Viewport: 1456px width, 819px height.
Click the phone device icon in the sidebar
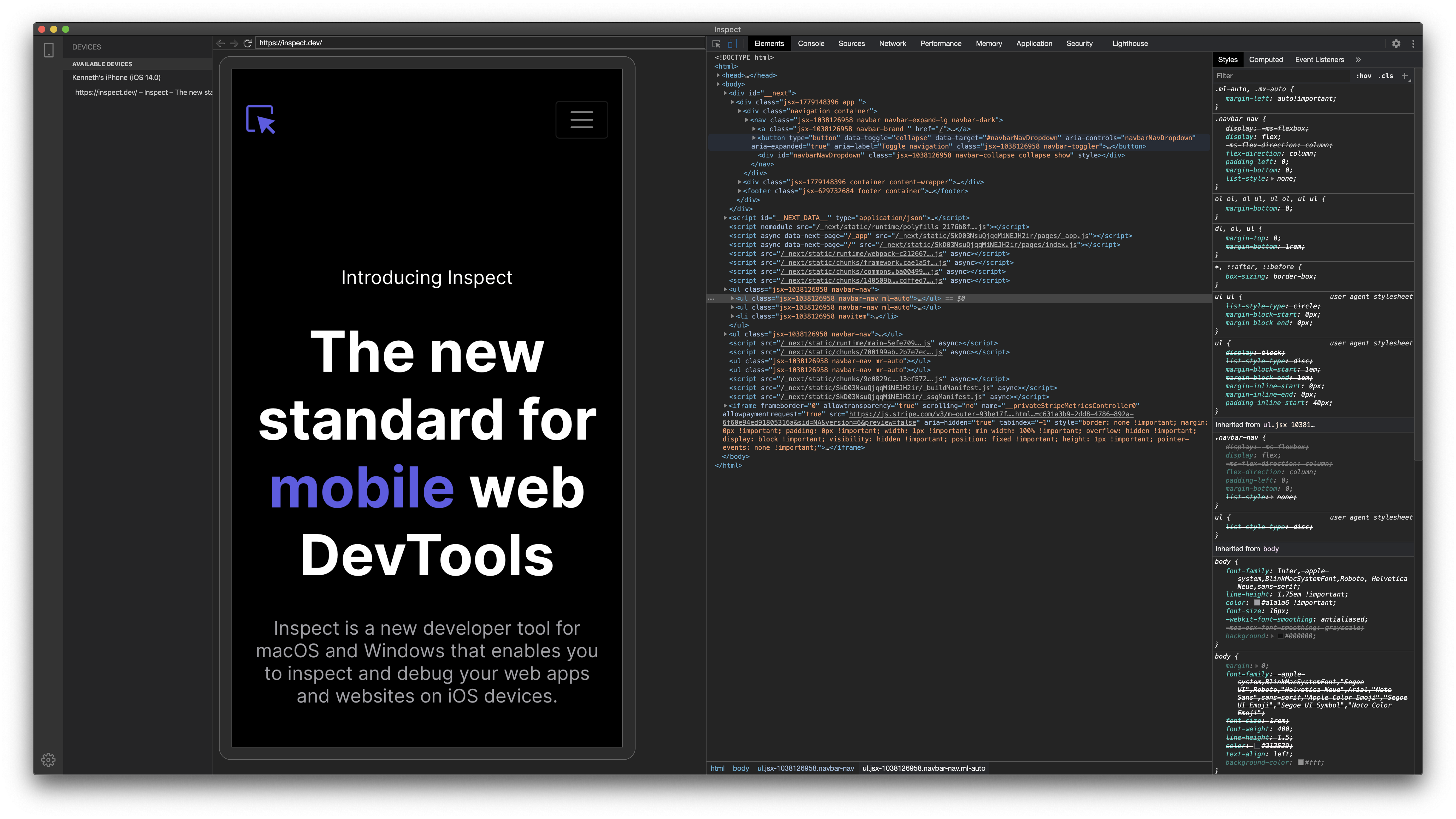click(x=49, y=50)
